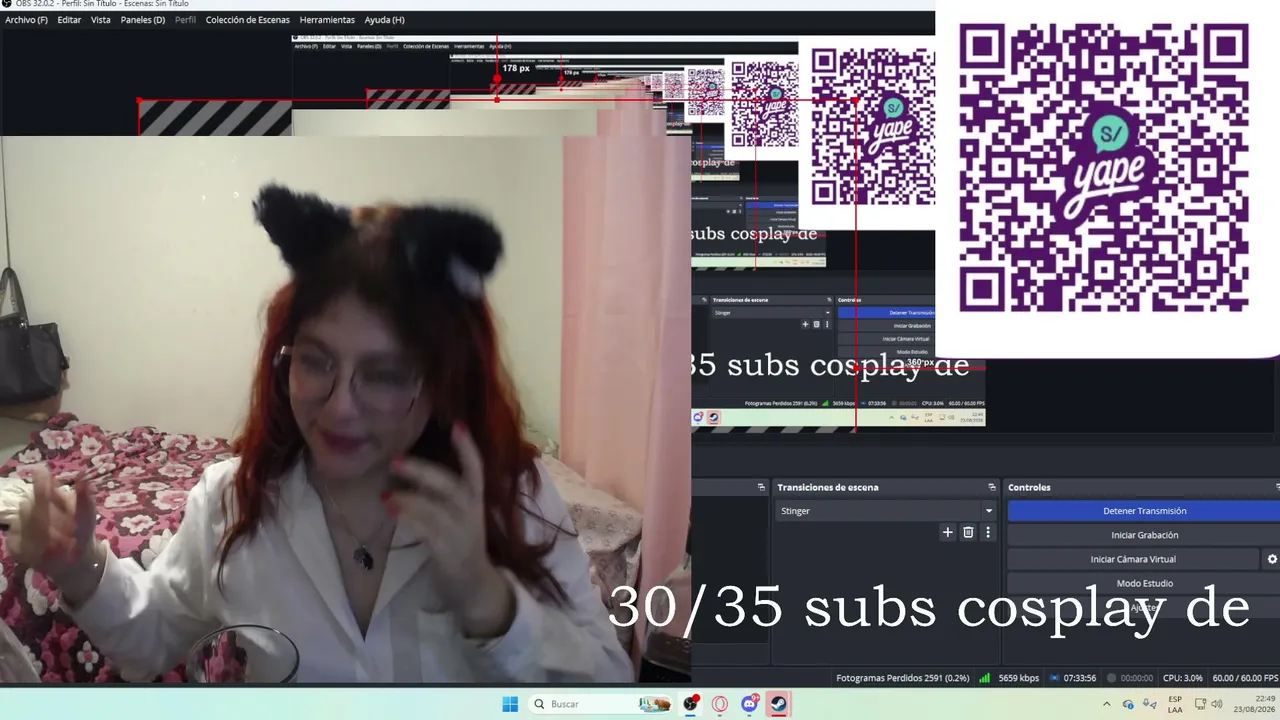The width and height of the screenshot is (1280, 720).
Task: Open the Vista menu
Action: [101, 20]
